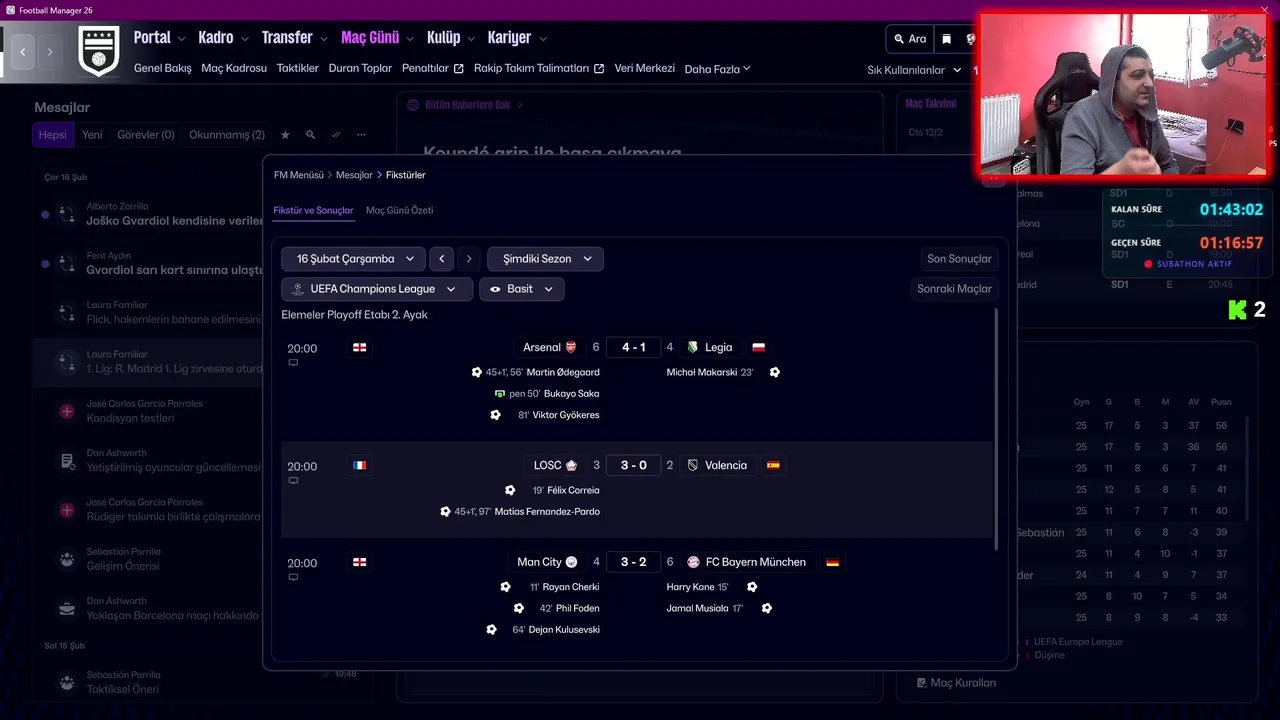
Task: Click the Mesajlar breadcrumb
Action: [x=354, y=175]
